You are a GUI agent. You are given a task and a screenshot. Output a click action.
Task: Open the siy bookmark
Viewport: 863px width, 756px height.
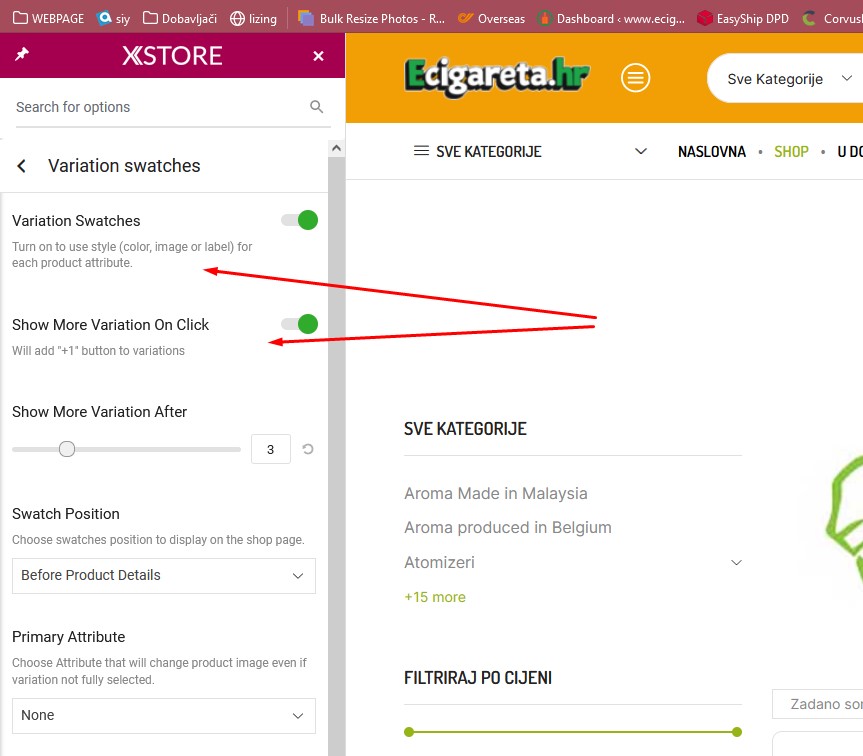pyautogui.click(x=113, y=18)
